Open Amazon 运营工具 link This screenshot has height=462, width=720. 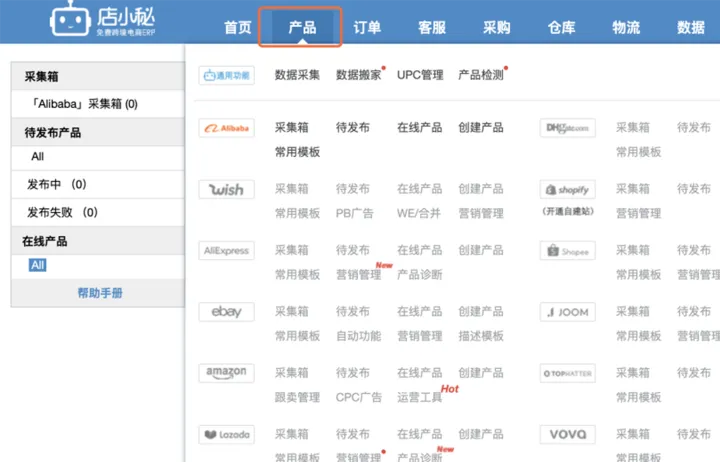[420, 397]
